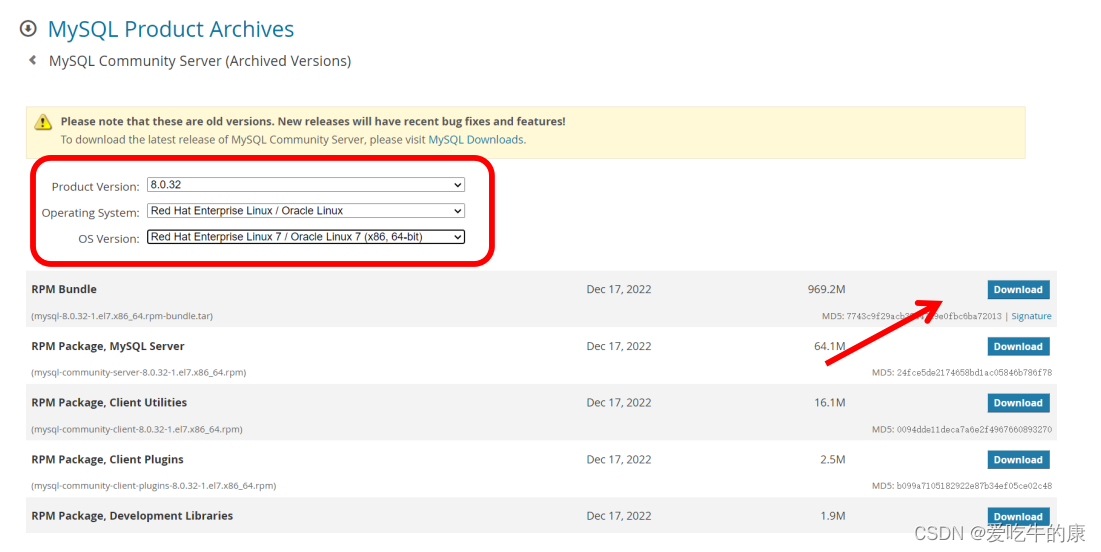
Task: Download the Client Plugins RPM package
Action: tap(1018, 459)
